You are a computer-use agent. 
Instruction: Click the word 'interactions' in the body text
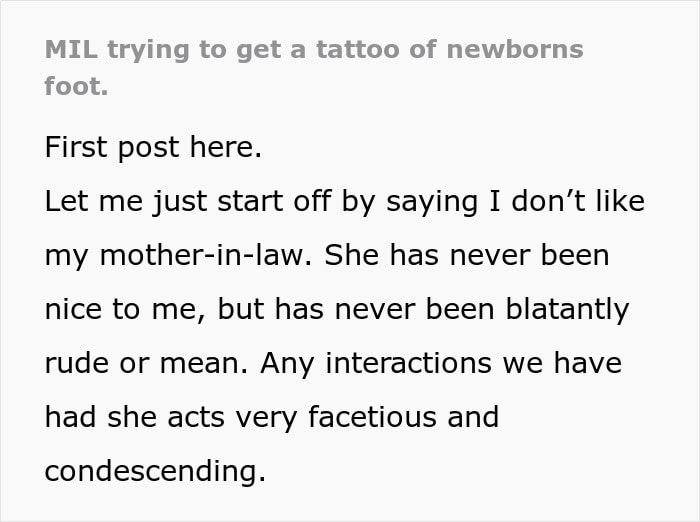pos(408,363)
